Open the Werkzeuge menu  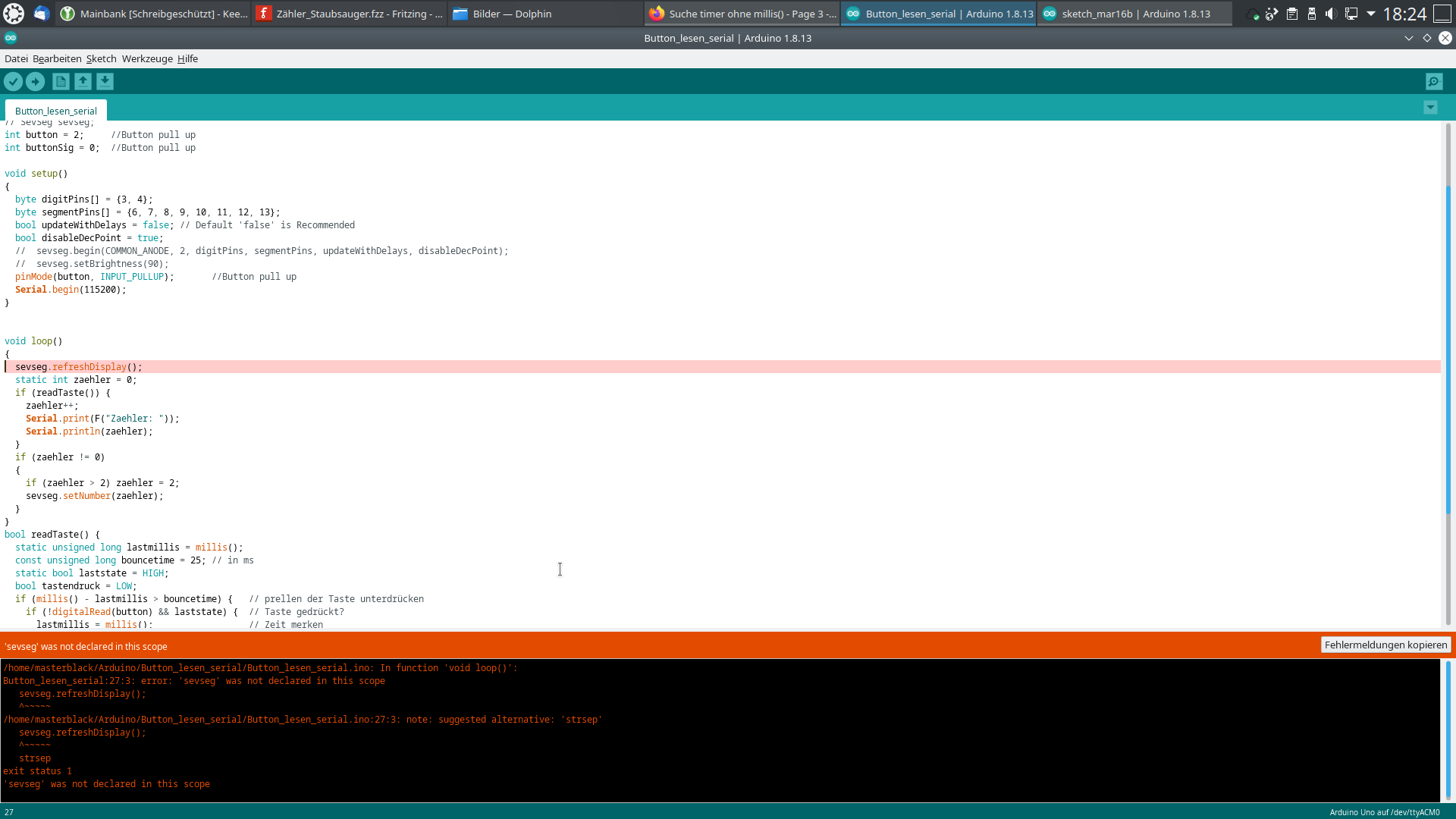point(147,58)
